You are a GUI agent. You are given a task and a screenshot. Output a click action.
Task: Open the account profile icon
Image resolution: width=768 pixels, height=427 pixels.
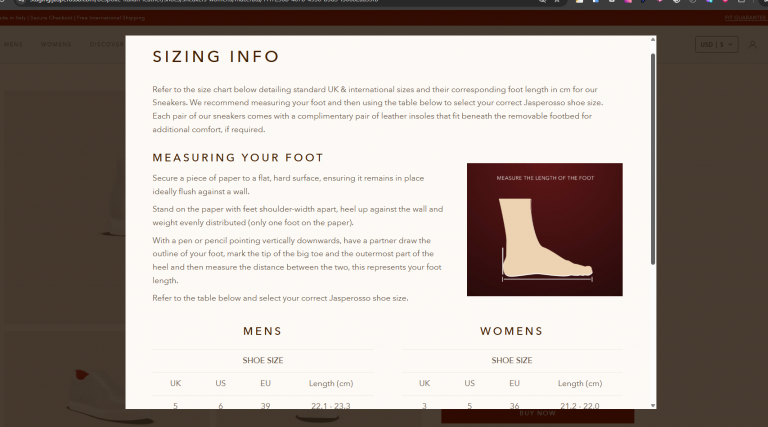[x=752, y=45]
